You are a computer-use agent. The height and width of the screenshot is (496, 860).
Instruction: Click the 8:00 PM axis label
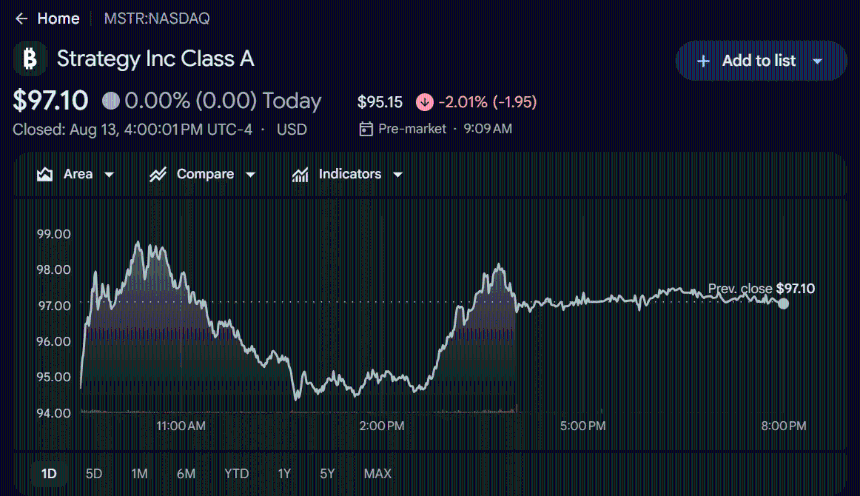783,426
